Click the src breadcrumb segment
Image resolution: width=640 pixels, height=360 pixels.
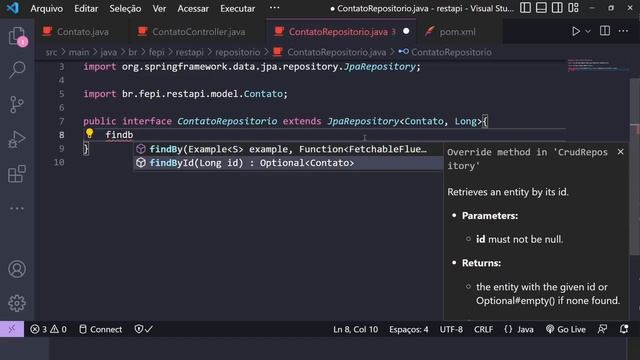[51, 52]
